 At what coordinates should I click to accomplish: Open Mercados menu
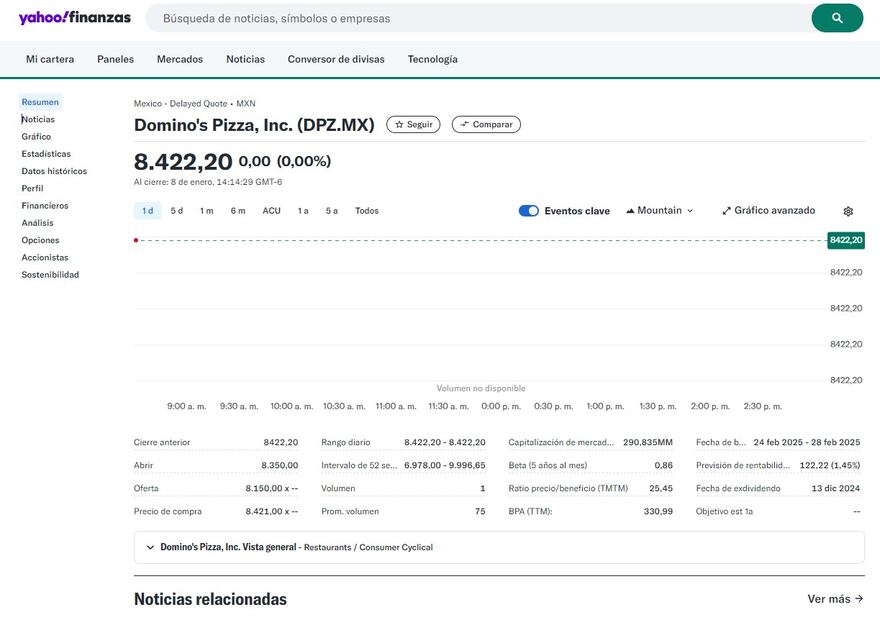click(x=180, y=59)
